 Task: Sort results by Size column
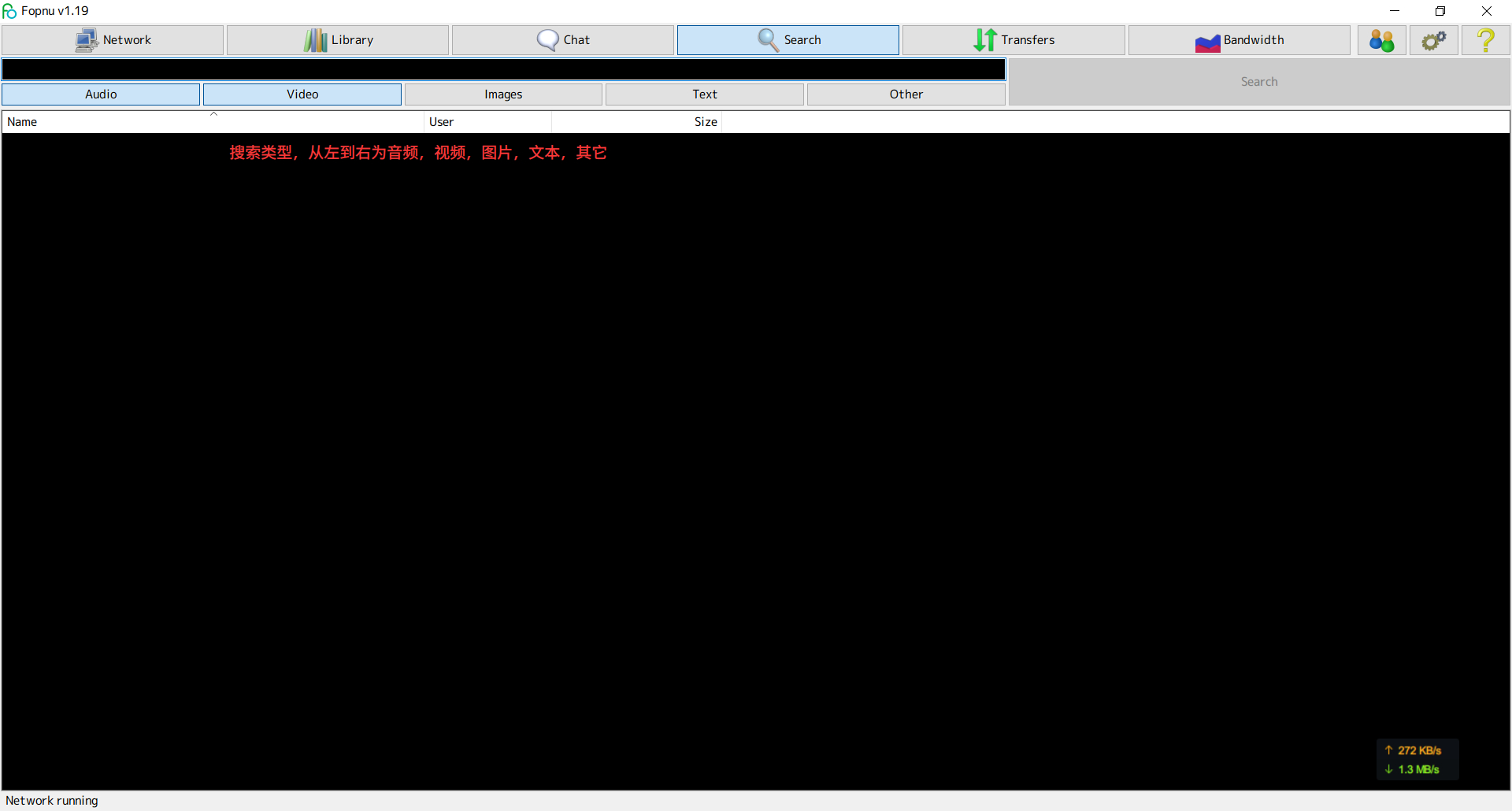click(636, 122)
